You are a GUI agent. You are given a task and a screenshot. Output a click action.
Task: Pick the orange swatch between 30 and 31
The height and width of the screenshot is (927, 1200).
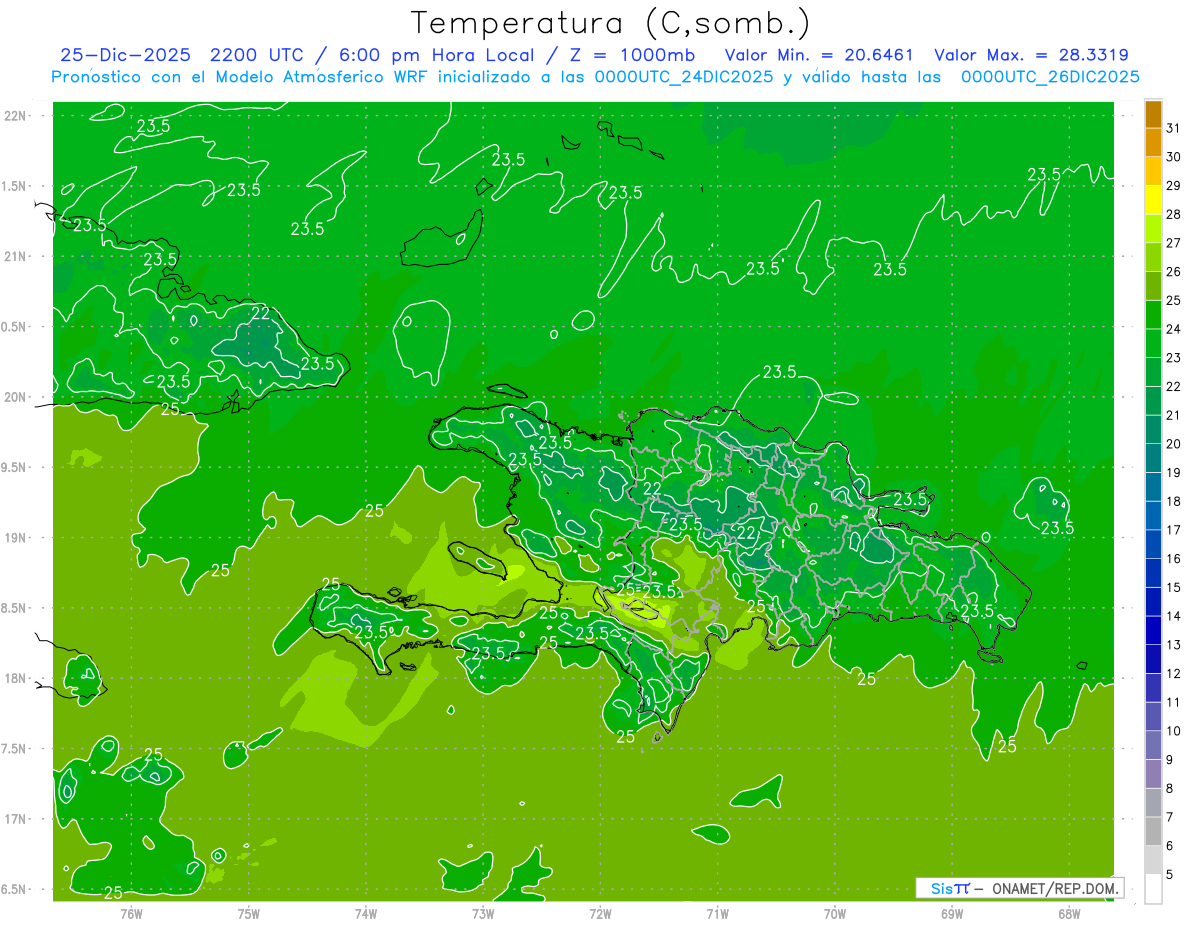tap(1154, 142)
